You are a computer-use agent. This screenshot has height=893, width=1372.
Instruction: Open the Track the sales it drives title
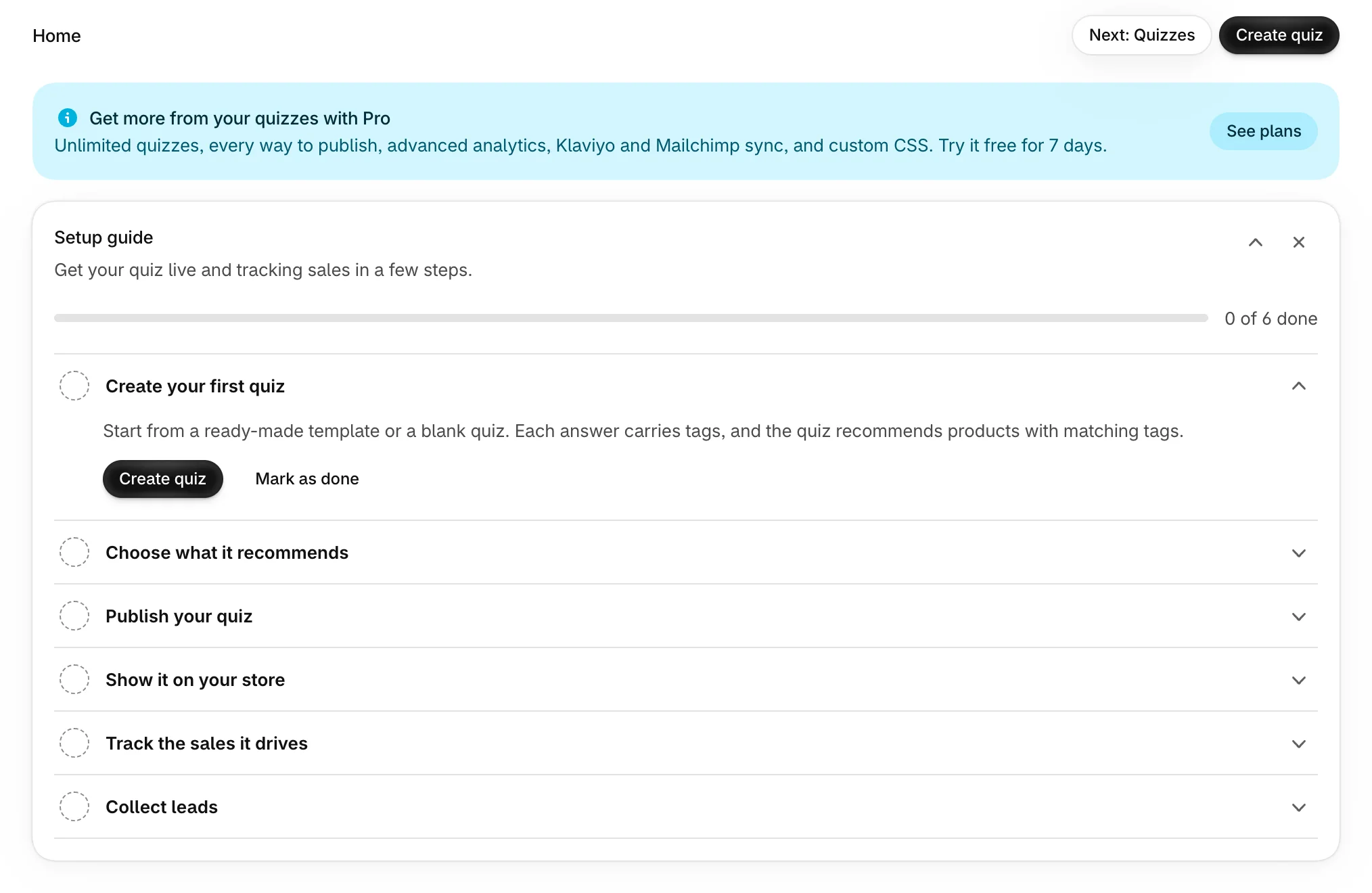tap(206, 743)
